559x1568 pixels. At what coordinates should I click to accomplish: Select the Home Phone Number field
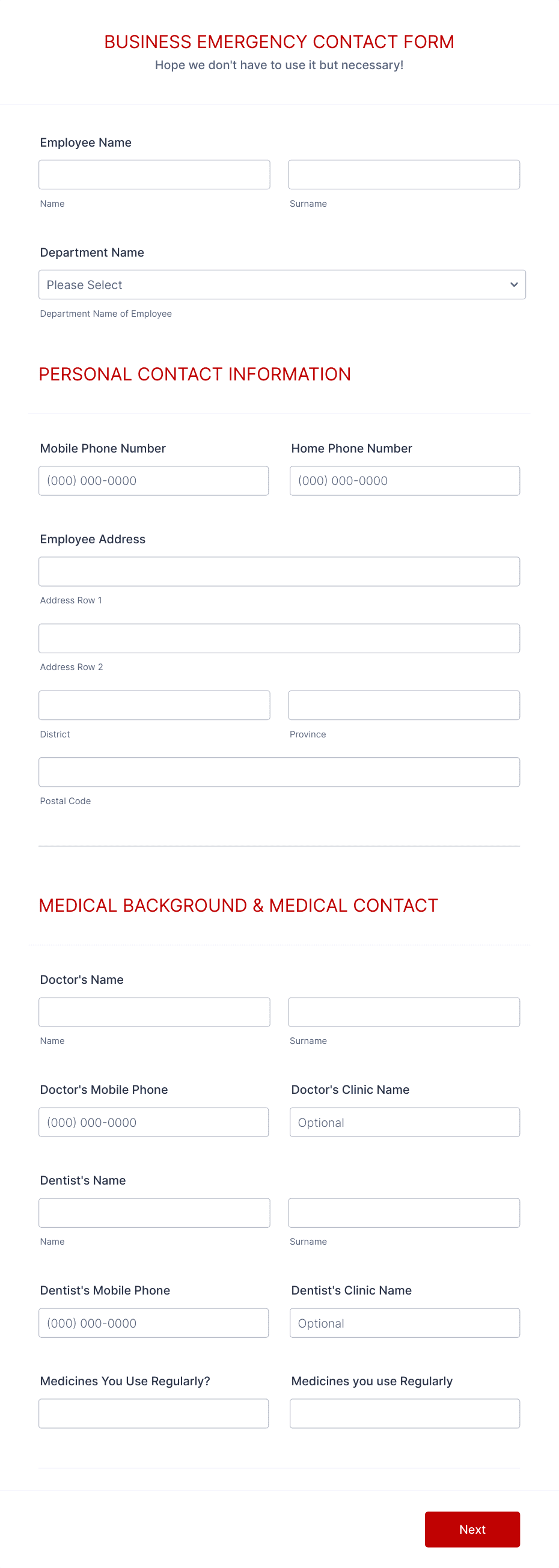[x=405, y=480]
